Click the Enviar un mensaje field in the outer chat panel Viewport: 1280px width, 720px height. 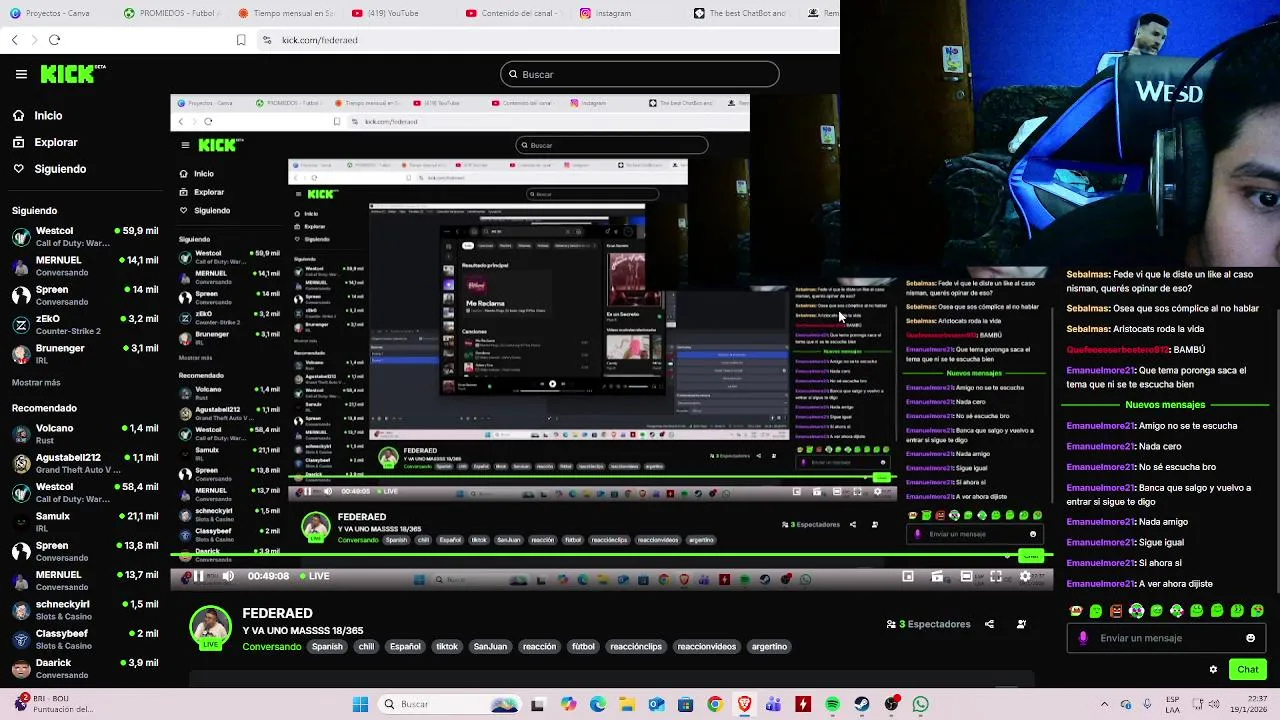point(1166,638)
